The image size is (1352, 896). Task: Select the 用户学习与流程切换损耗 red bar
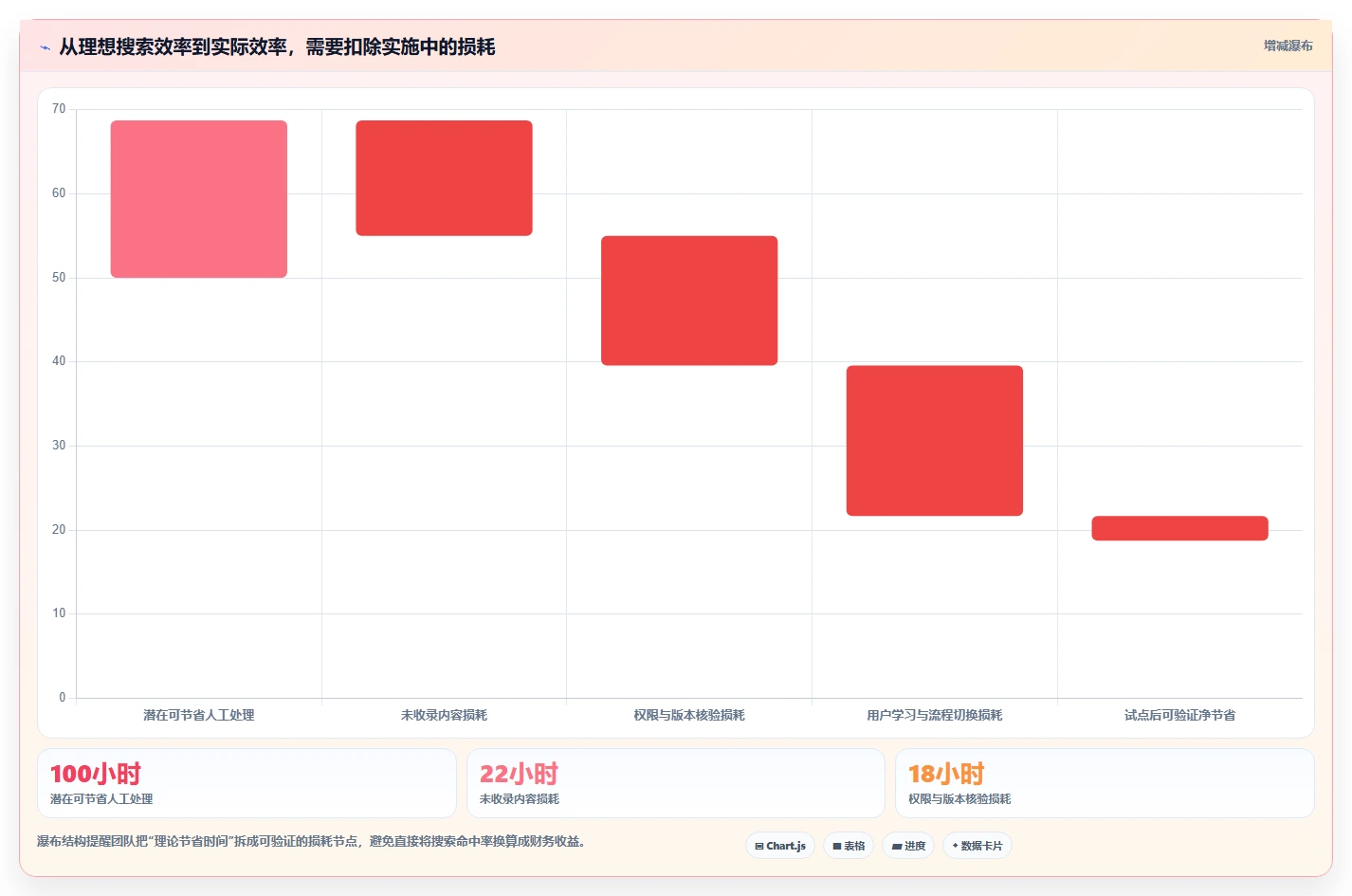[935, 441]
